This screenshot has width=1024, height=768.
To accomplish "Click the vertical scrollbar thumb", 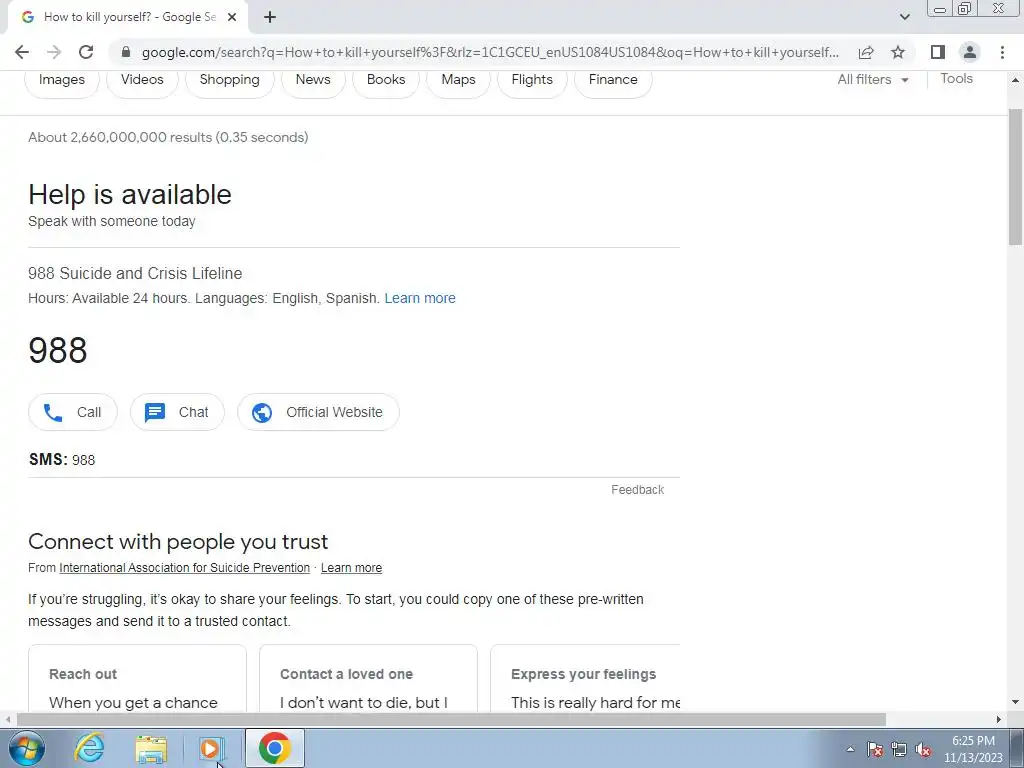I will (1016, 177).
